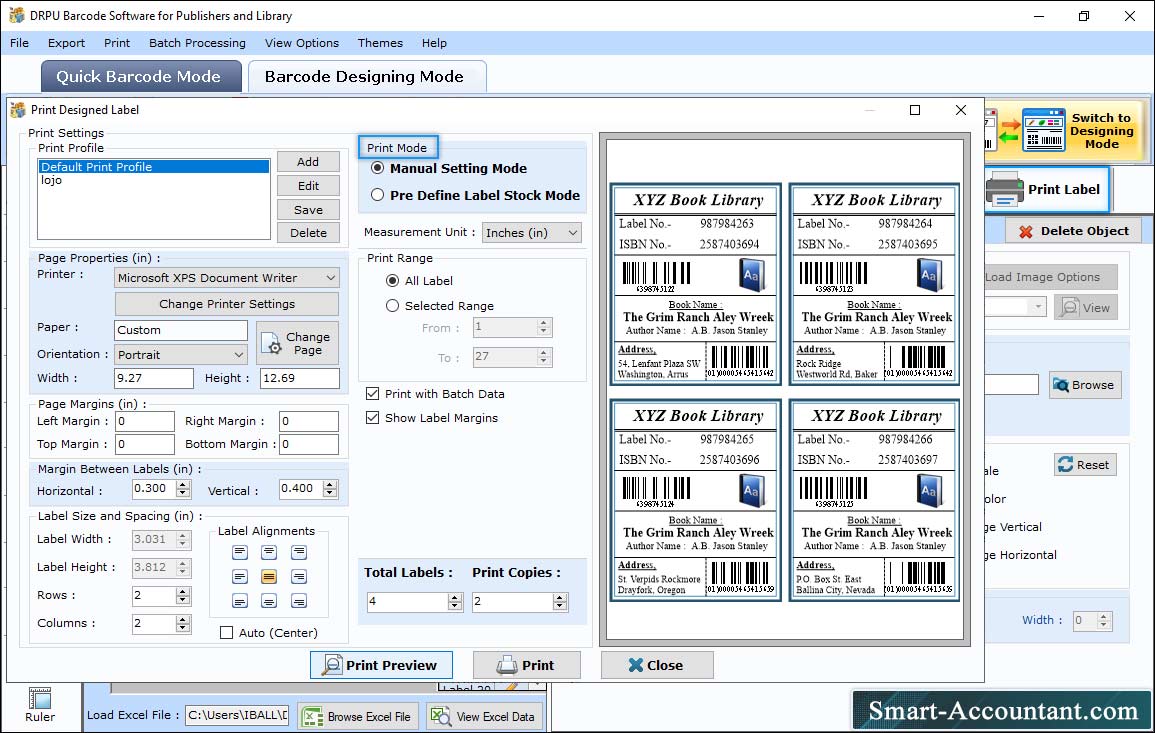The height and width of the screenshot is (733, 1155).
Task: Click the Browse Excel File icon
Action: tap(313, 716)
